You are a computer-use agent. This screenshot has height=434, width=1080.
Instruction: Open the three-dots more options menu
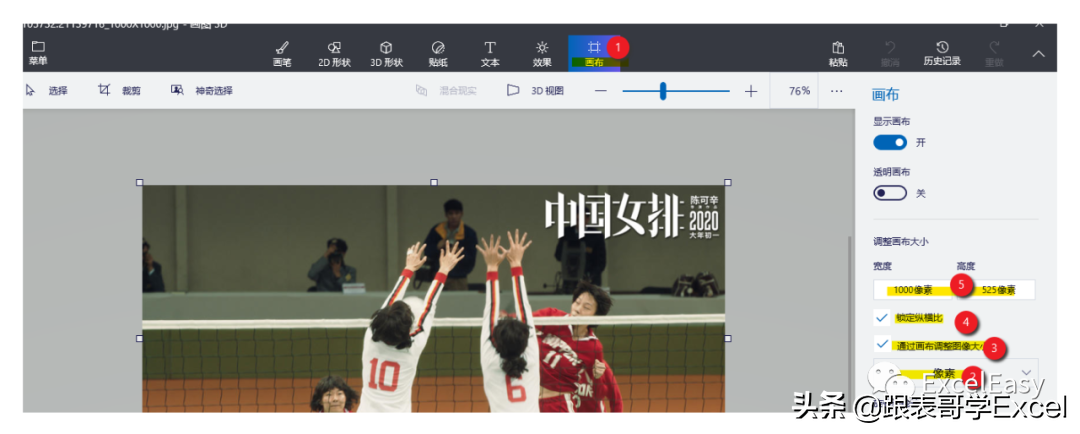(x=836, y=90)
